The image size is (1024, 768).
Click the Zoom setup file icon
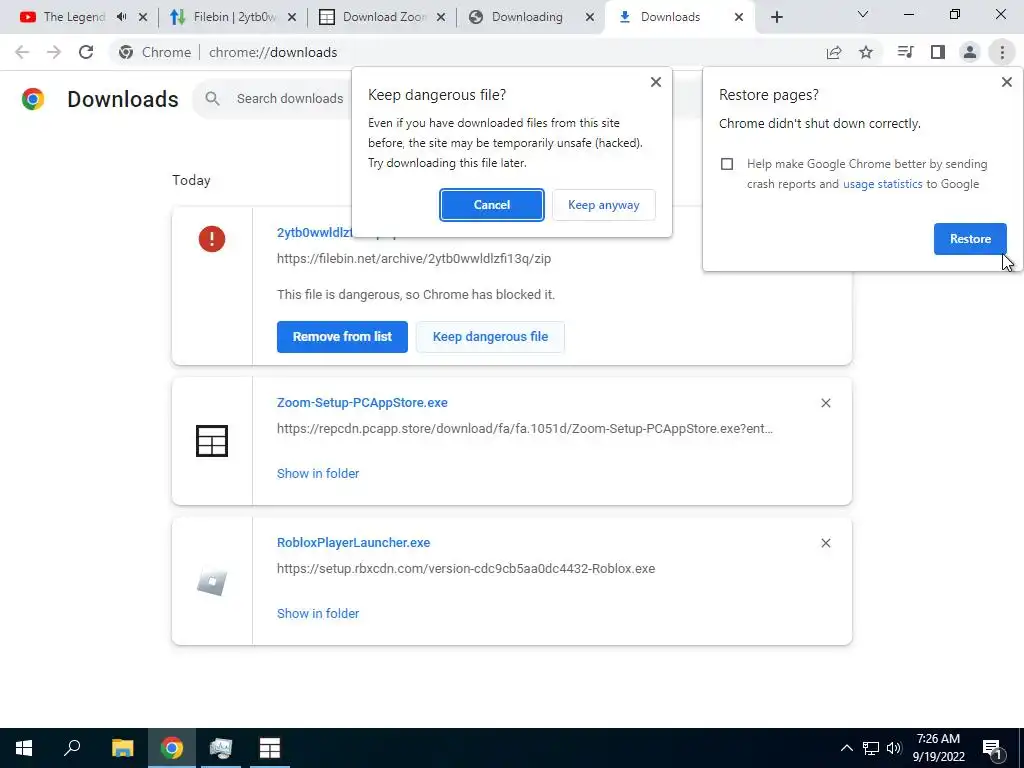[212, 441]
